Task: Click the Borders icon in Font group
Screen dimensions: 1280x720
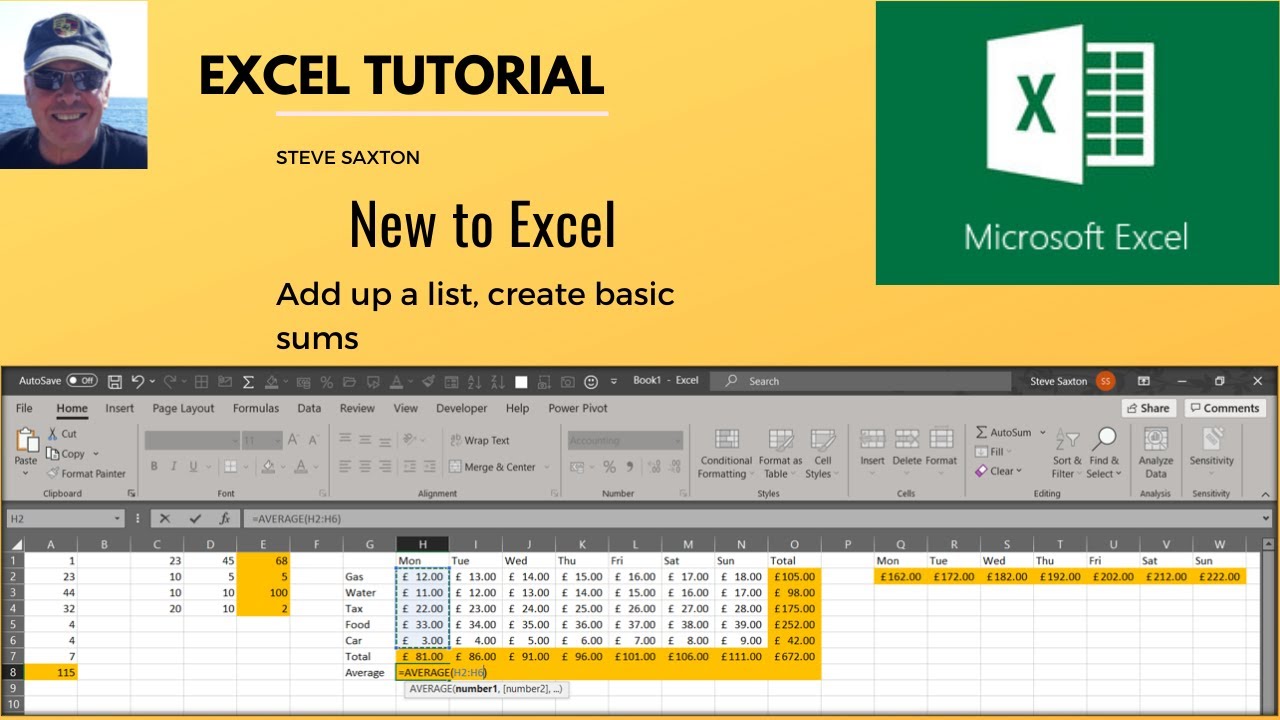Action: [x=230, y=466]
